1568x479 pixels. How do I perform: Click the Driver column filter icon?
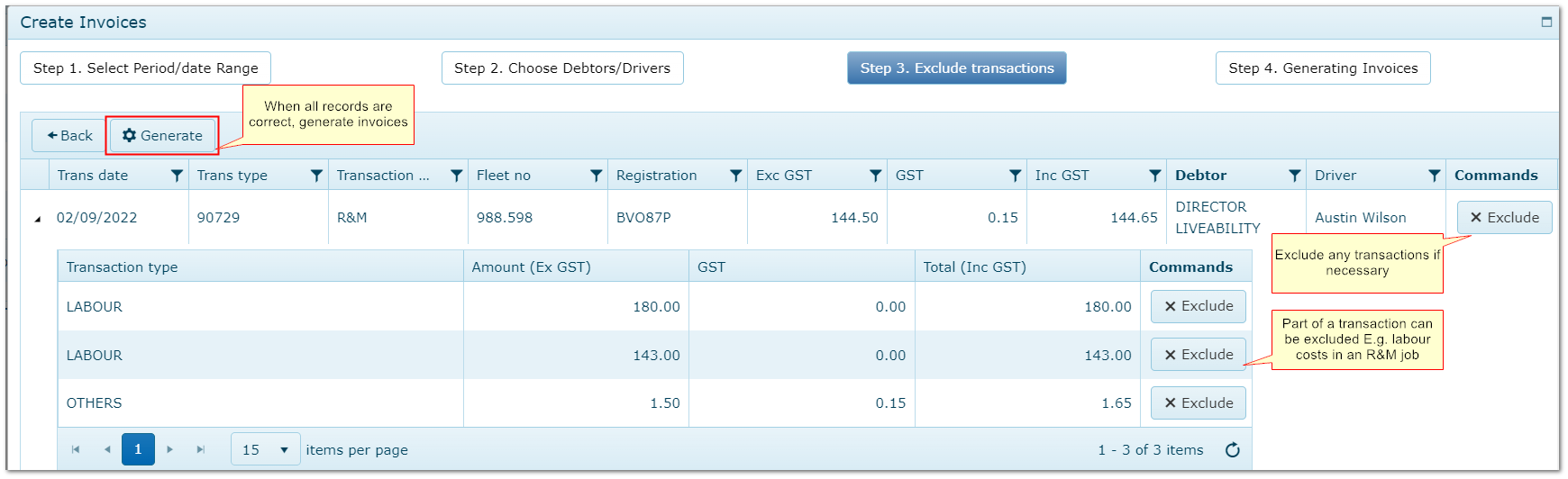[1434, 176]
